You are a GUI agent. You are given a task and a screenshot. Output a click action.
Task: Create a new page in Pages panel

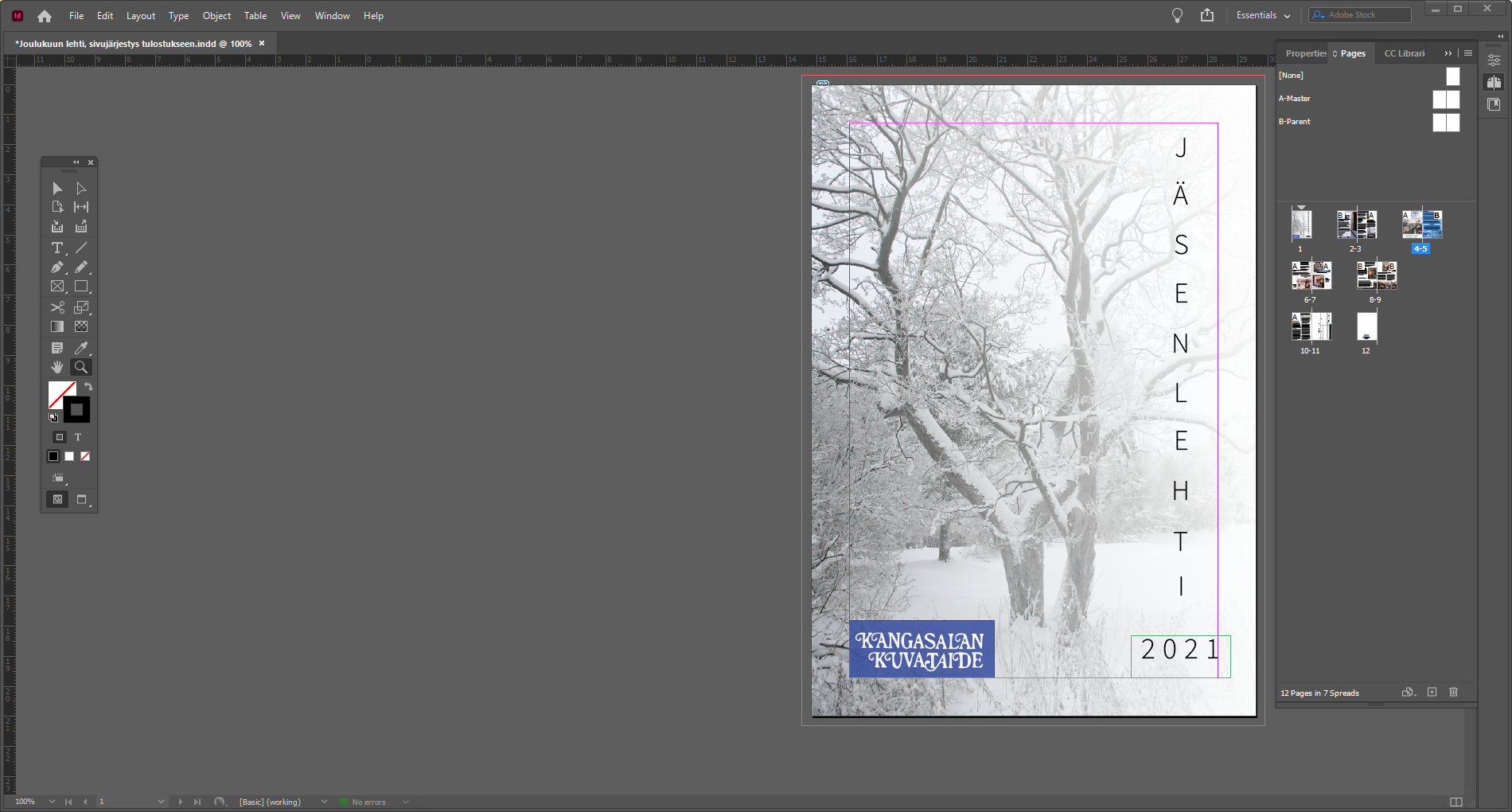click(x=1431, y=692)
